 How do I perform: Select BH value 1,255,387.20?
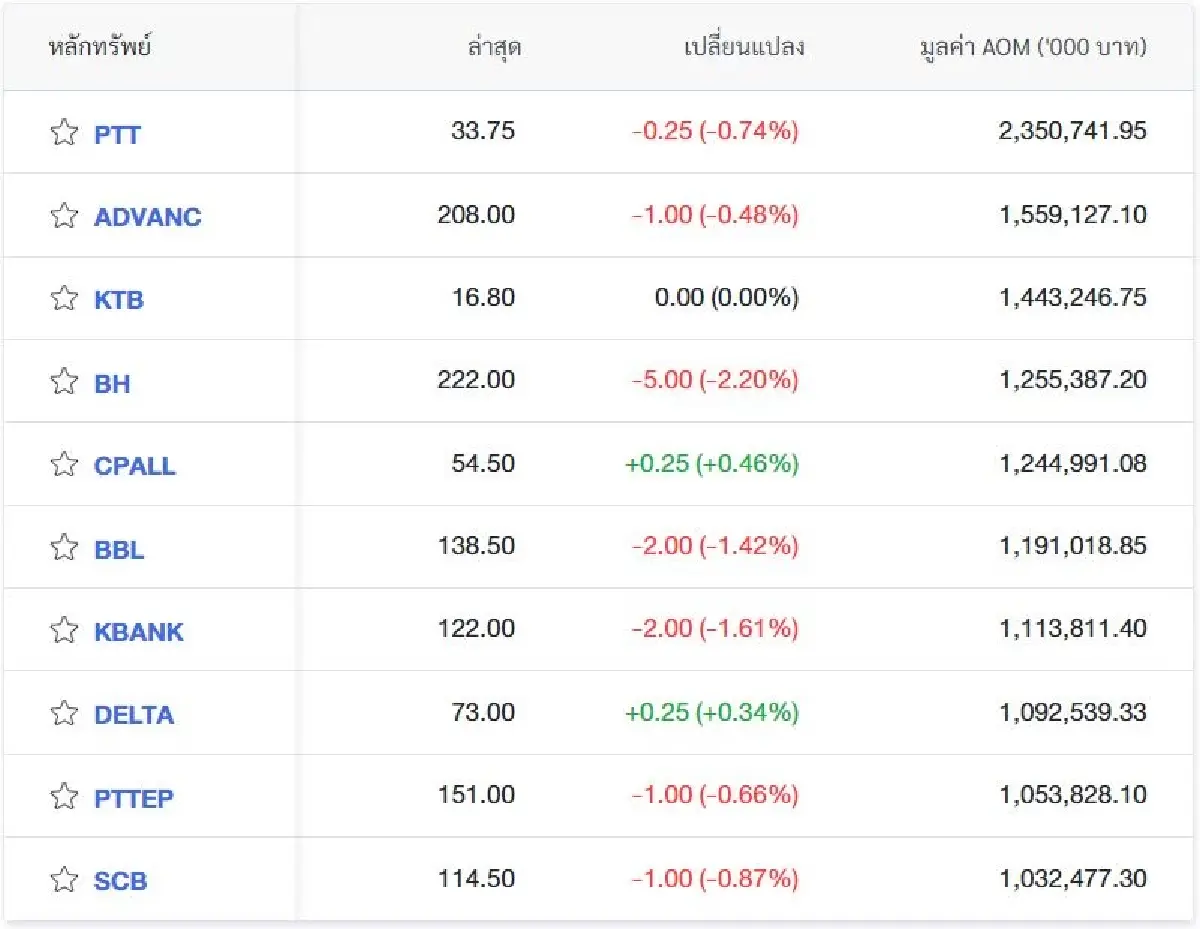[1073, 380]
